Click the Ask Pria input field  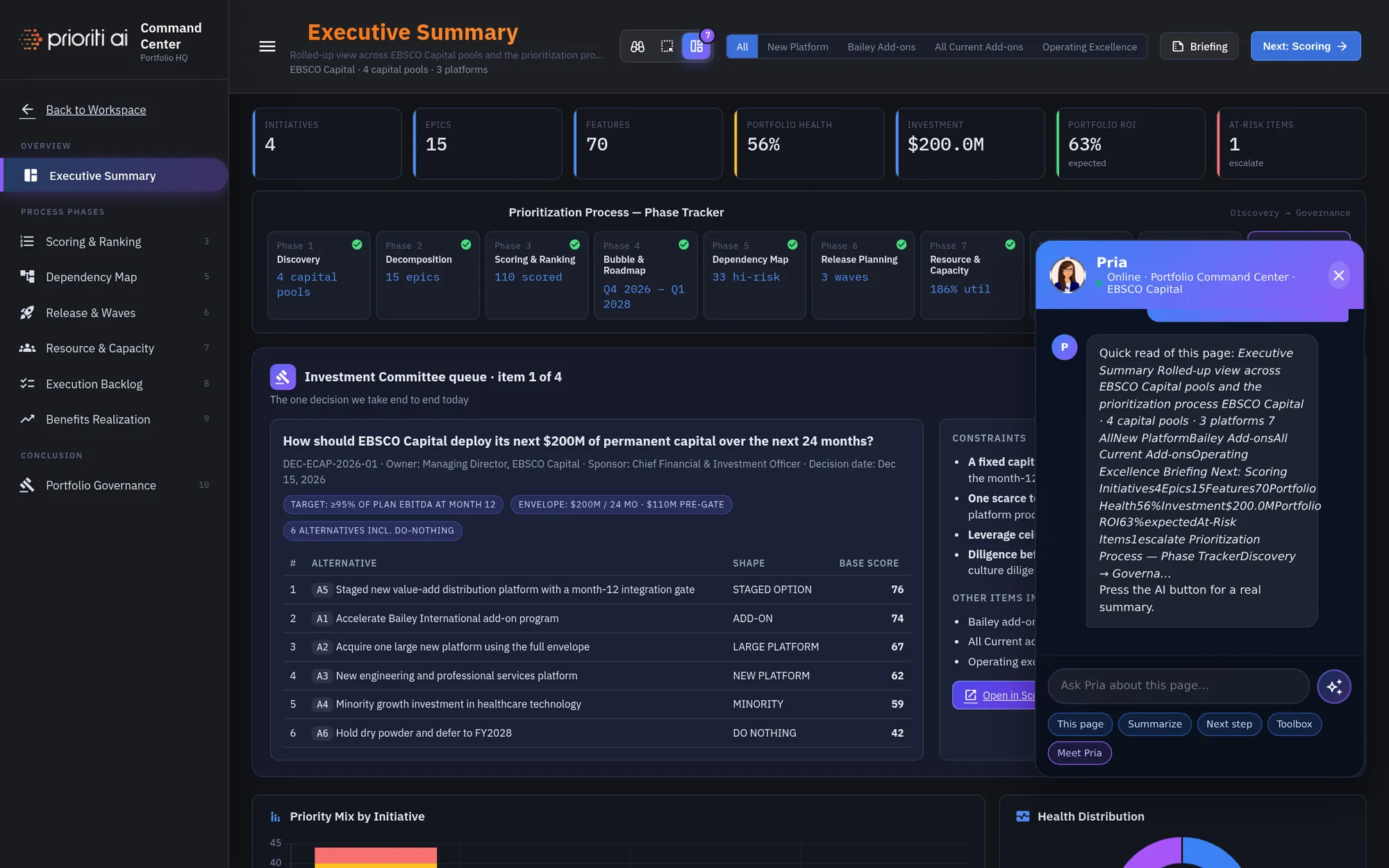[1179, 685]
